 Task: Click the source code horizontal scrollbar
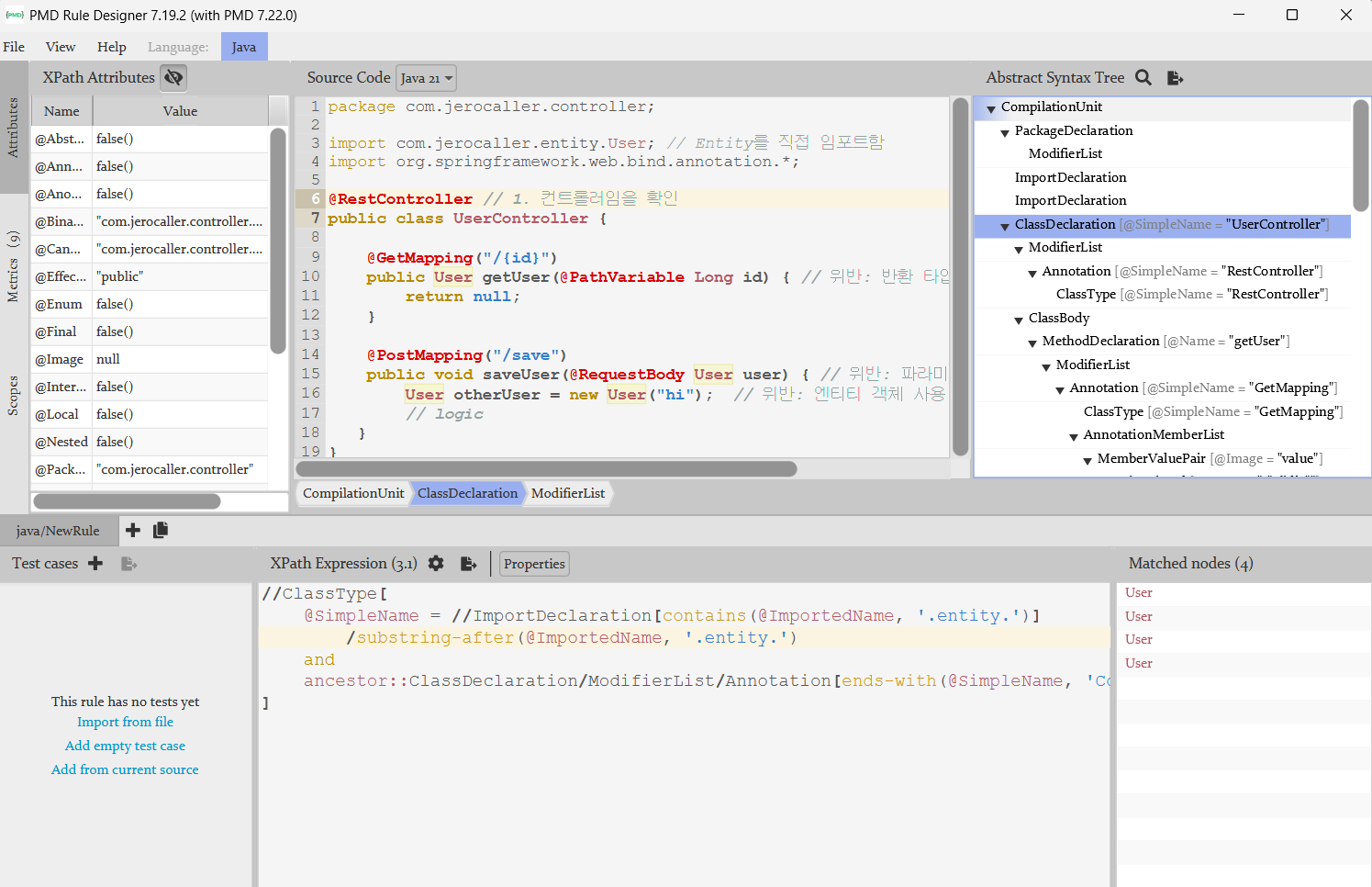click(x=546, y=469)
